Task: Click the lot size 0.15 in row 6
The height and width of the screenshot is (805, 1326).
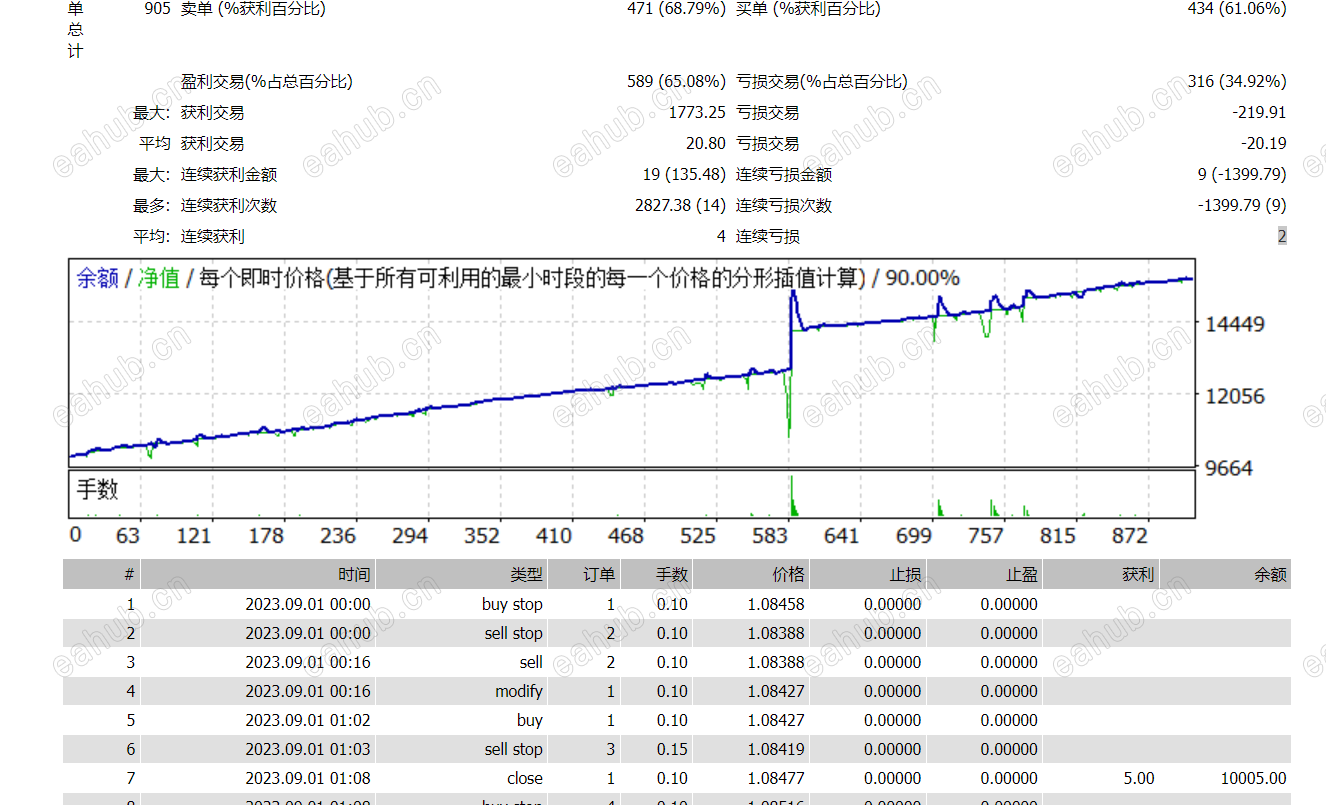Action: click(x=672, y=749)
